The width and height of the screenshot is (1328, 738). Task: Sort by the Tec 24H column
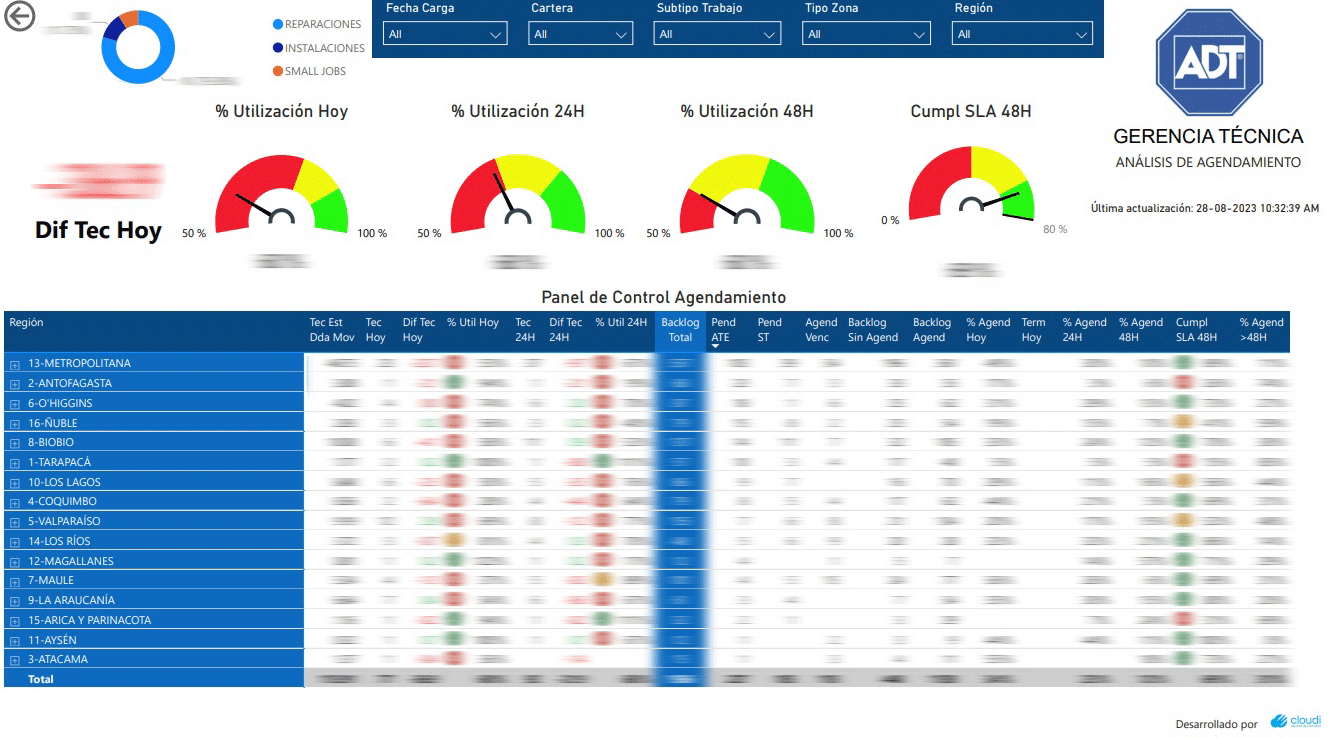524,330
